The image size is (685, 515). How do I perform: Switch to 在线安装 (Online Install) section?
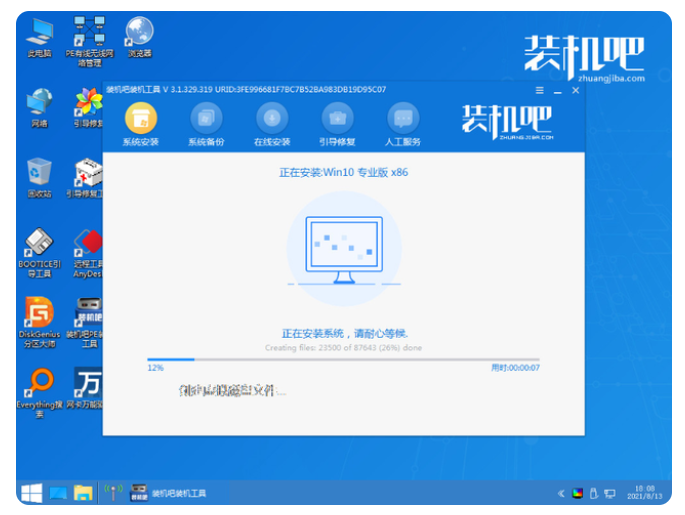(x=271, y=118)
